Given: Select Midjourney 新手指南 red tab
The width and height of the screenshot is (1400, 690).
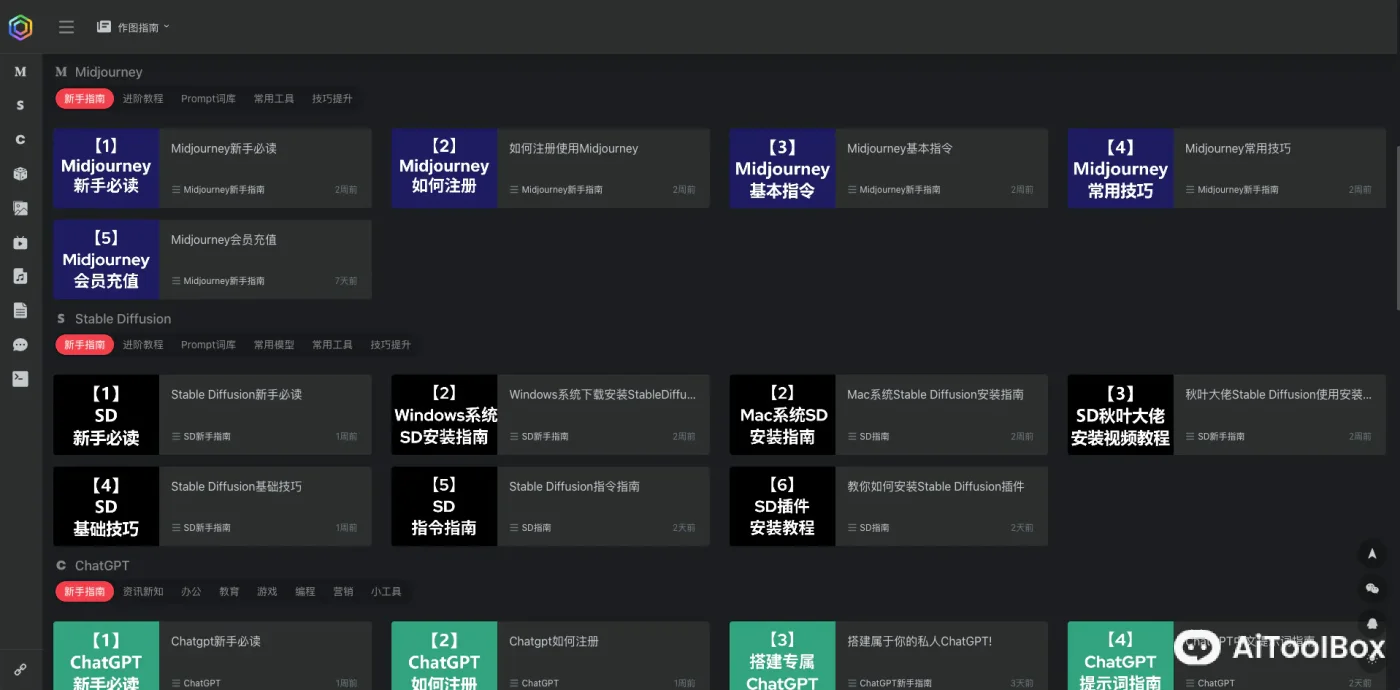Looking at the screenshot, I should (x=84, y=99).
